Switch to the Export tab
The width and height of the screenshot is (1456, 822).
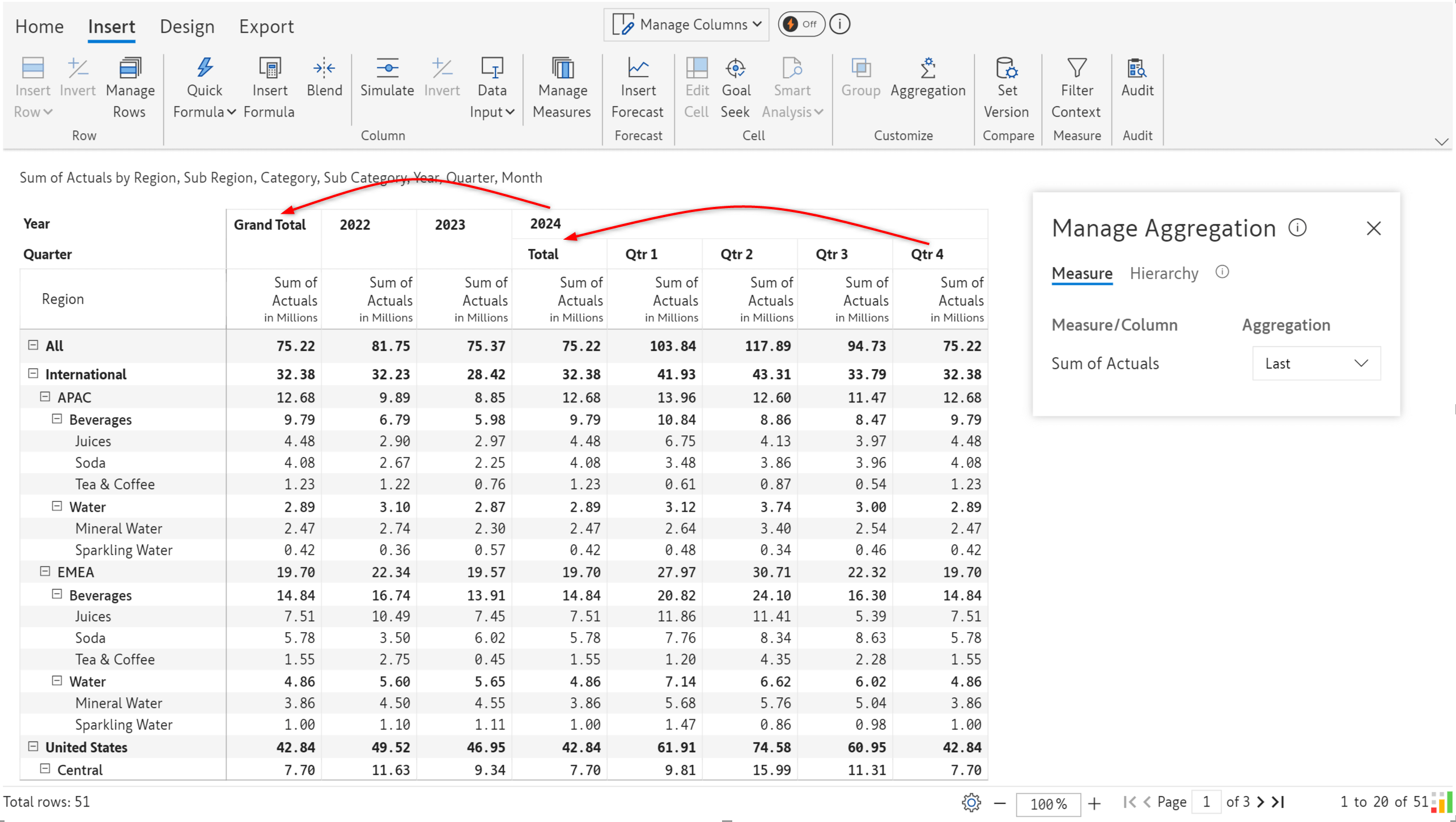tap(266, 27)
